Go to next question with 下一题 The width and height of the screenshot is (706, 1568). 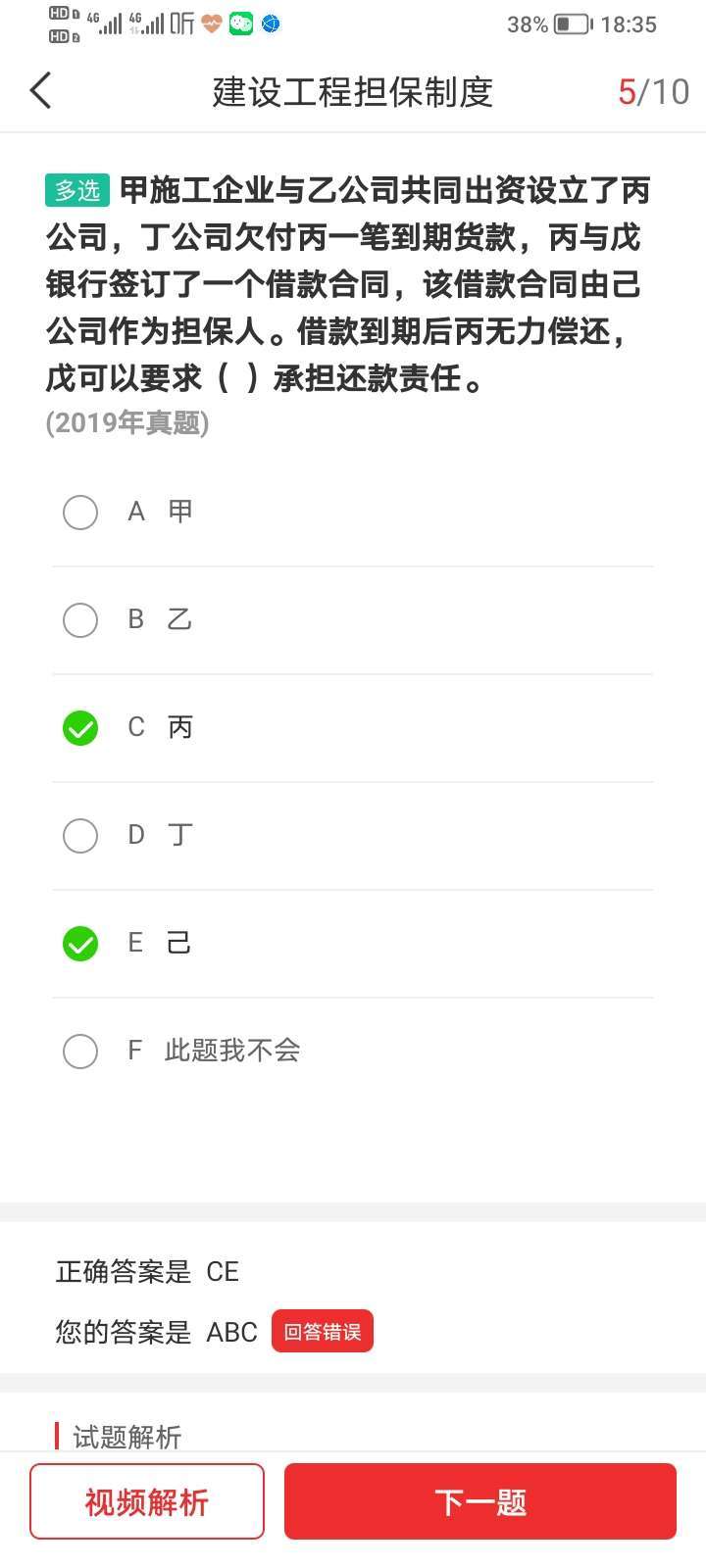point(480,1501)
